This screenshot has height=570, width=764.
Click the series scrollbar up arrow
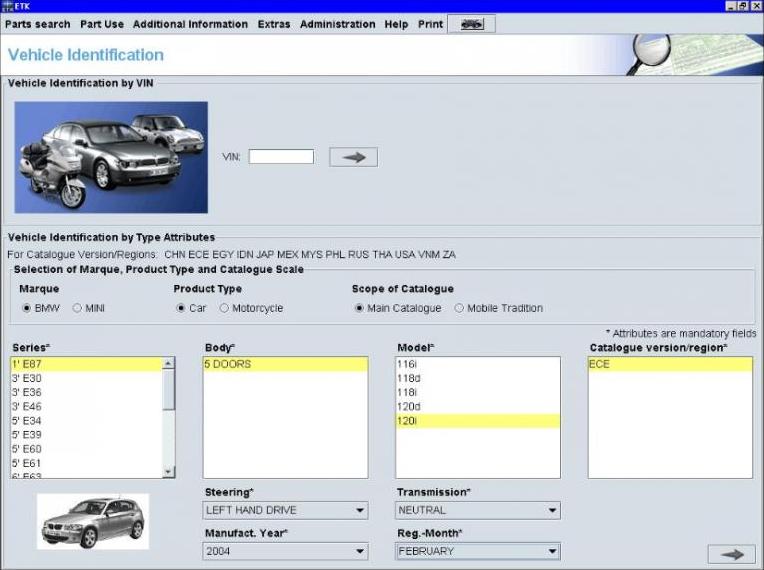(169, 363)
